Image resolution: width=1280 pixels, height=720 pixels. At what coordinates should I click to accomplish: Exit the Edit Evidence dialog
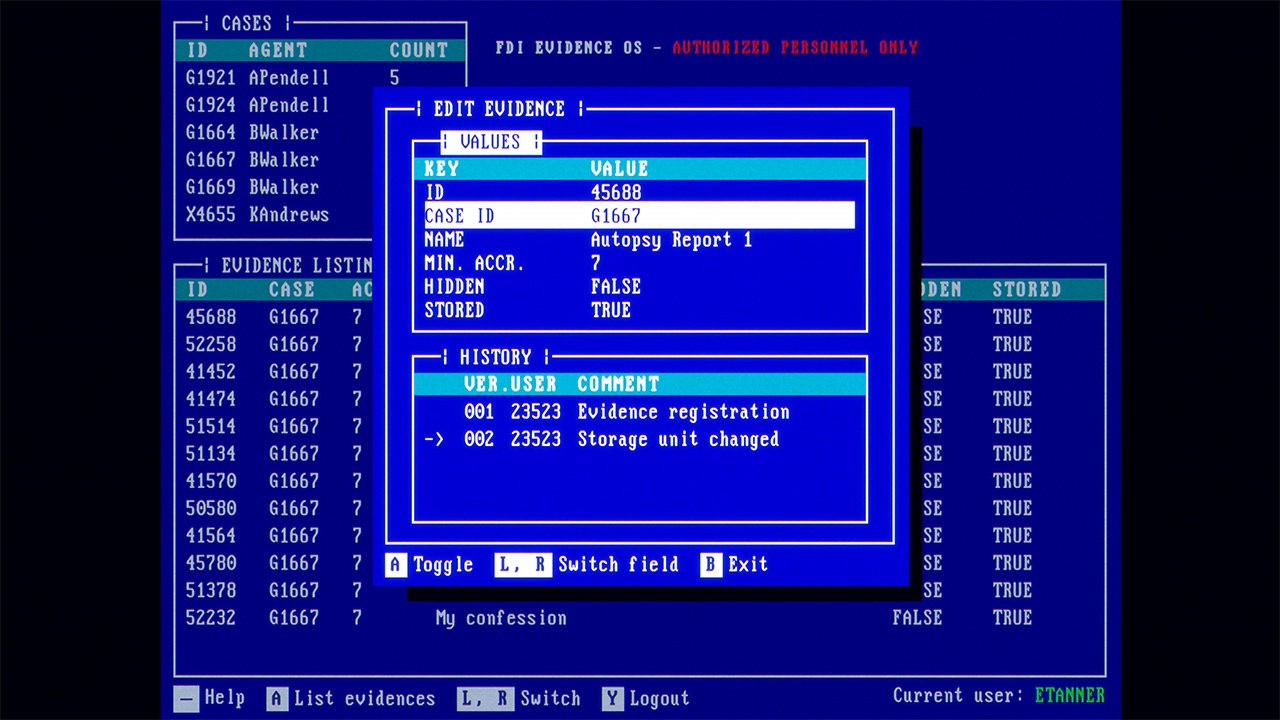(710, 565)
